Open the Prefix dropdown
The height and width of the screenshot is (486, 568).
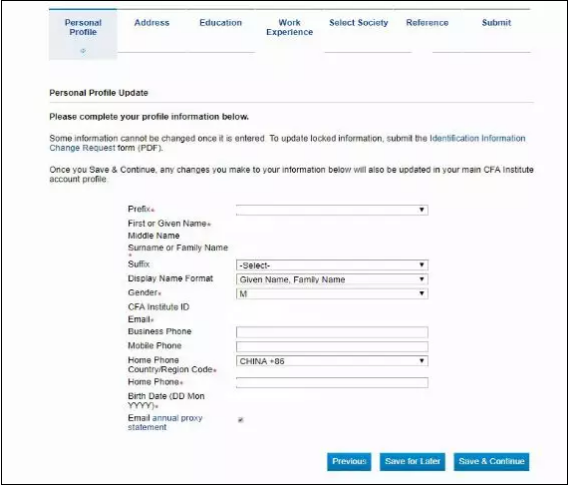coord(332,210)
